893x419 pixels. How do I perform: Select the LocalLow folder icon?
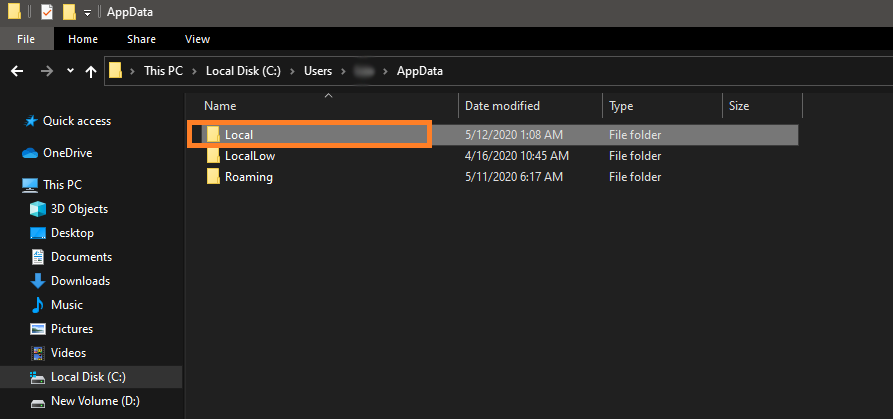[x=214, y=155]
